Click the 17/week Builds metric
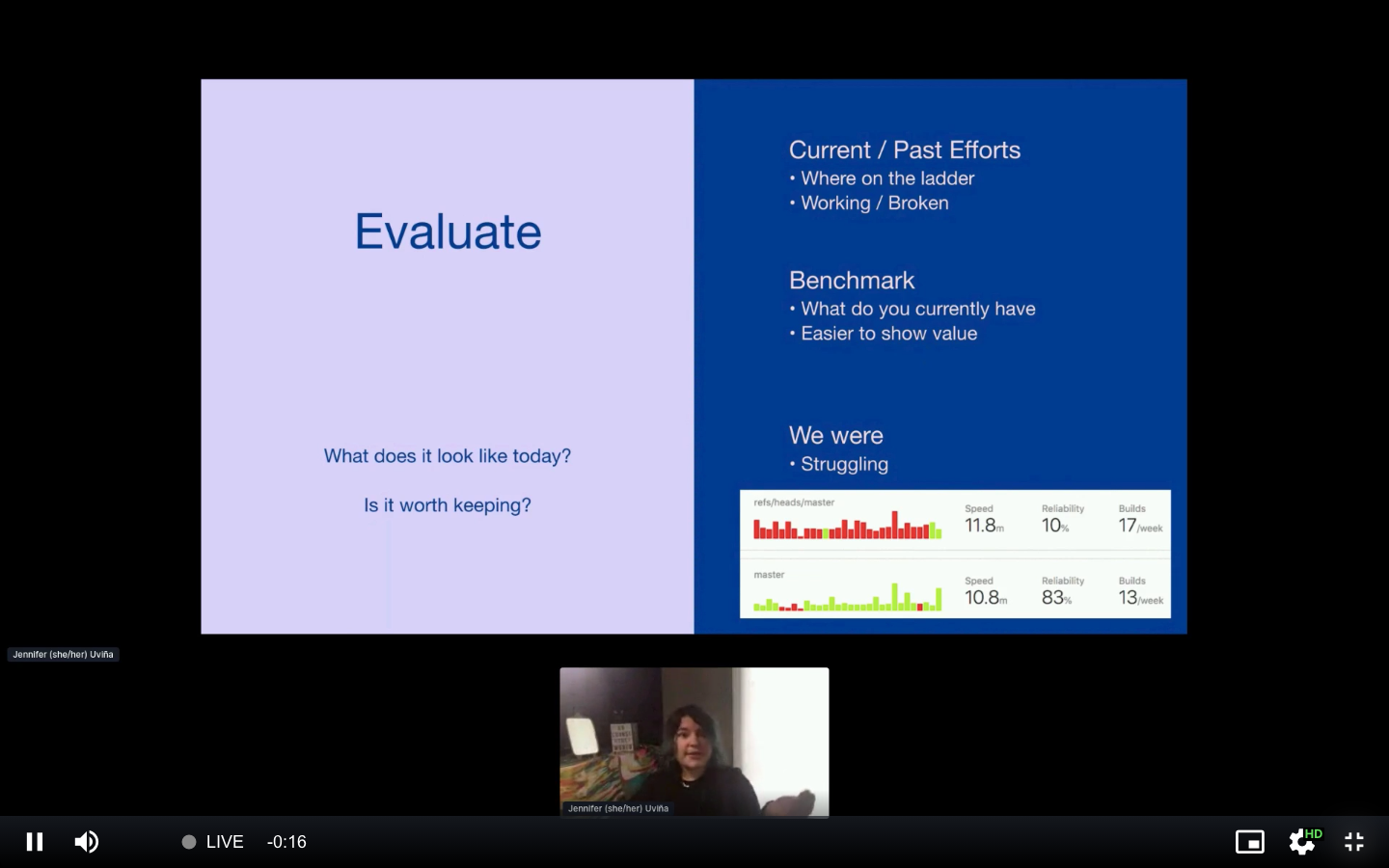1389x868 pixels. (x=1139, y=526)
